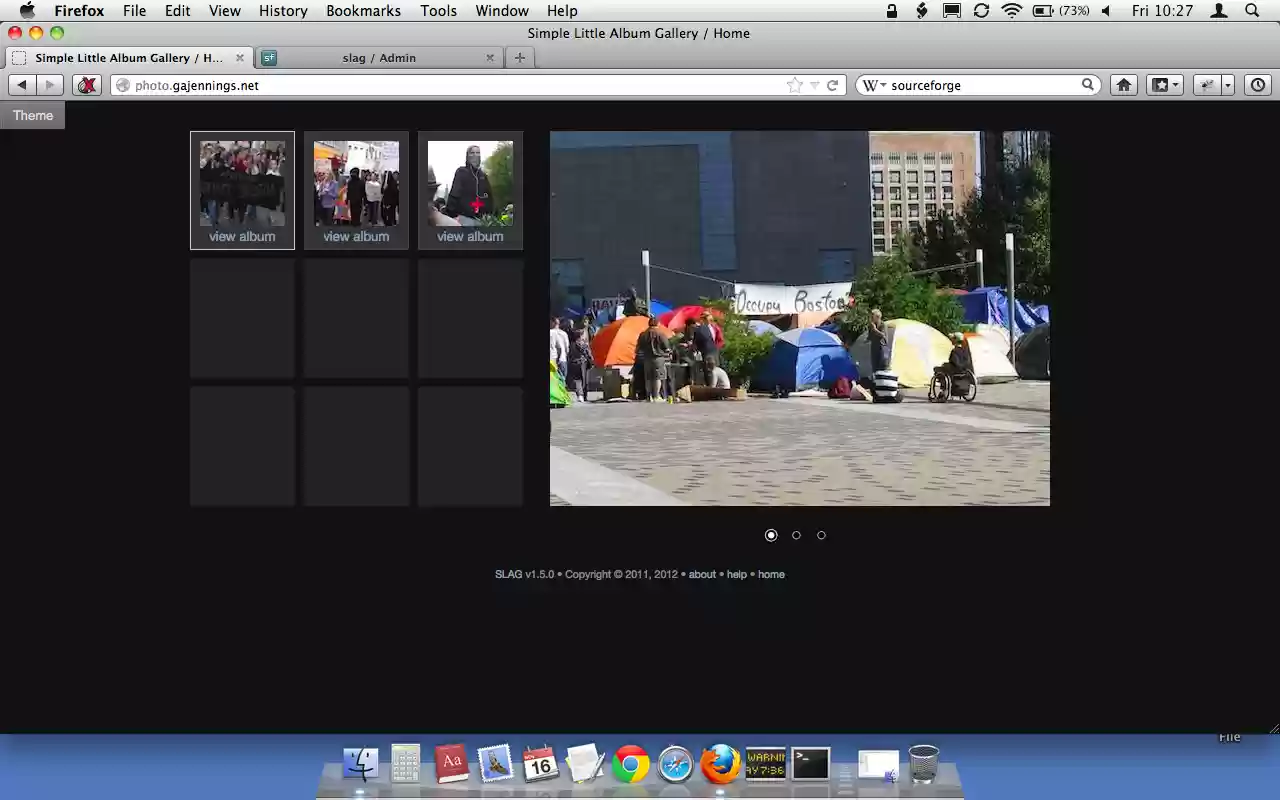This screenshot has height=800, width=1280.
Task: Expand the search engine dropdown
Action: [x=874, y=85]
